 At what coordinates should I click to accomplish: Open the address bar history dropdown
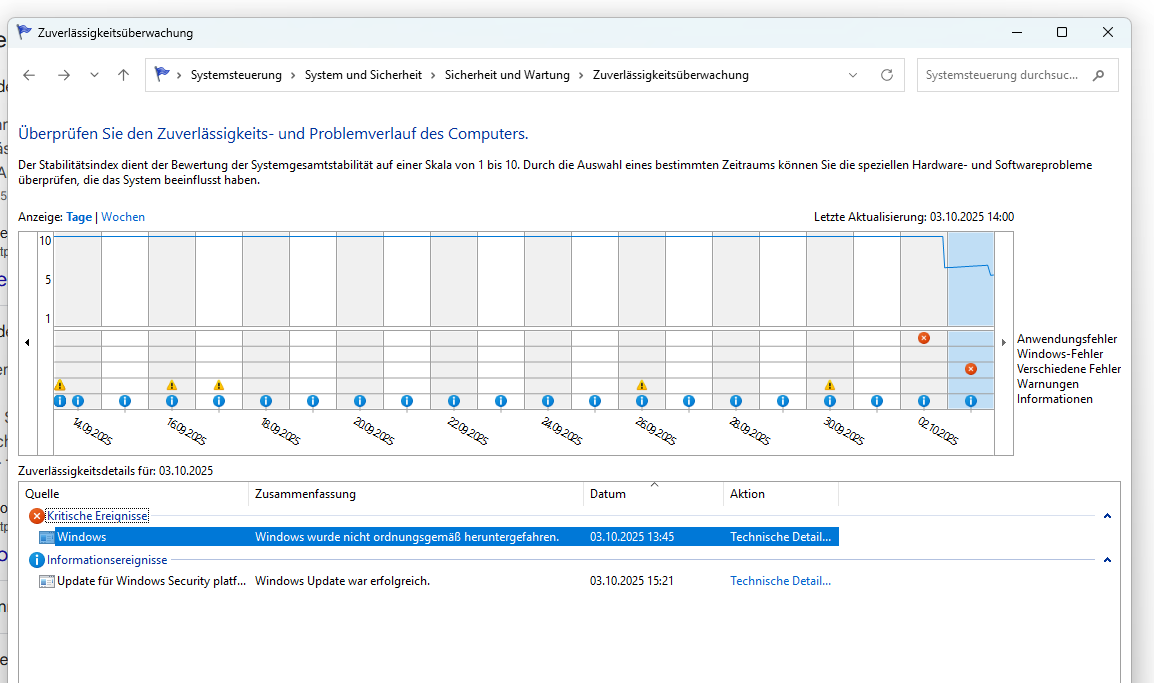click(853, 75)
